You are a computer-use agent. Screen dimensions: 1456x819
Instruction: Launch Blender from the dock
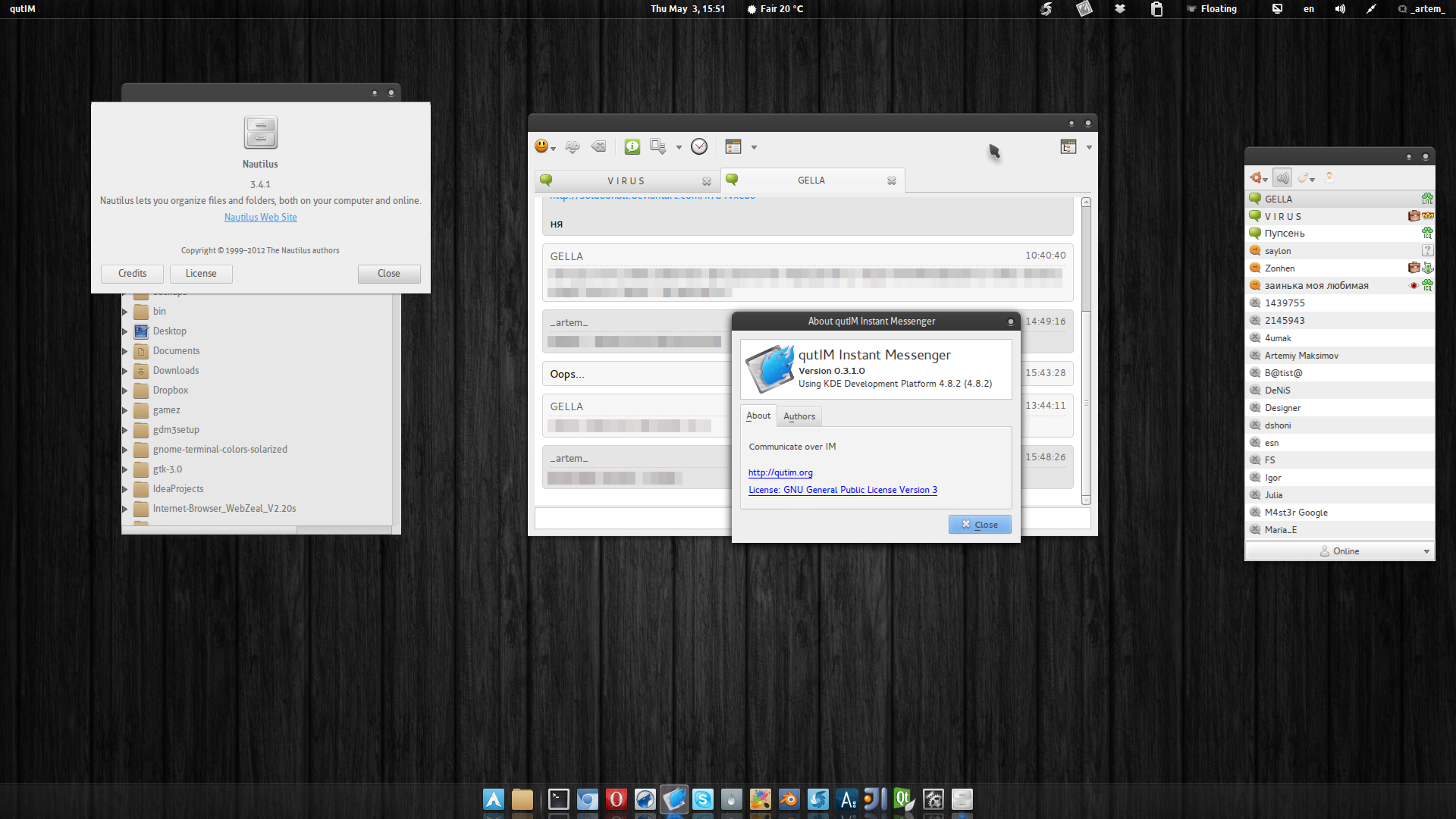789,799
